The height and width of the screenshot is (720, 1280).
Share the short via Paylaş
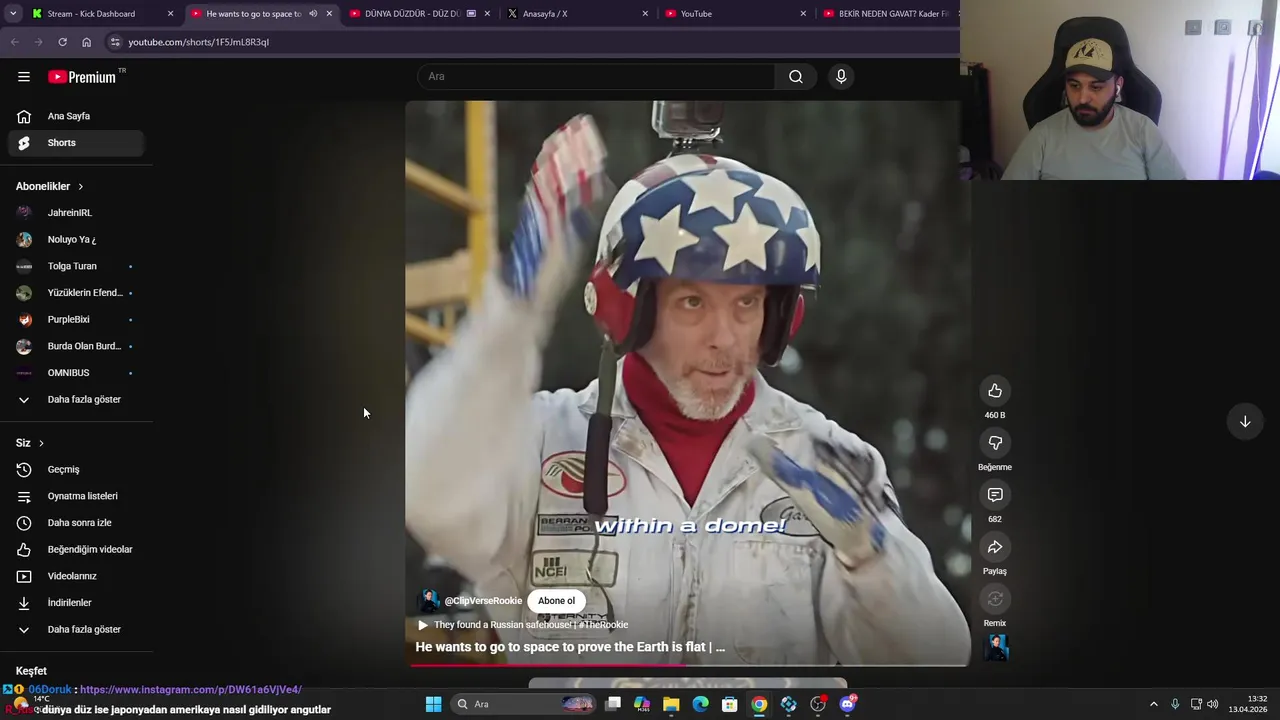pos(995,547)
